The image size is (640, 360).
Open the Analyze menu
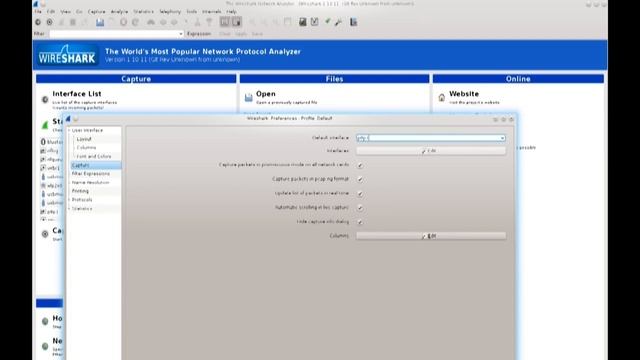pyautogui.click(x=119, y=12)
